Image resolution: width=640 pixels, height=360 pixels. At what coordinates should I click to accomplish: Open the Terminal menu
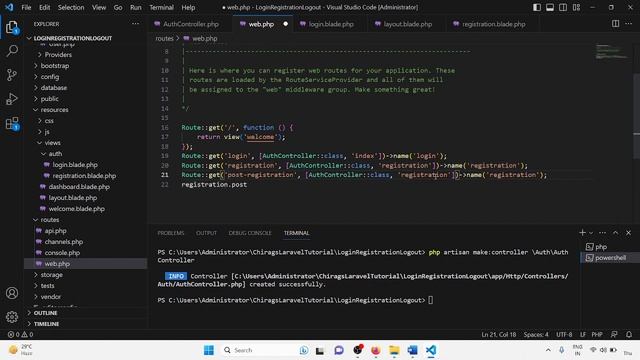click(x=161, y=7)
